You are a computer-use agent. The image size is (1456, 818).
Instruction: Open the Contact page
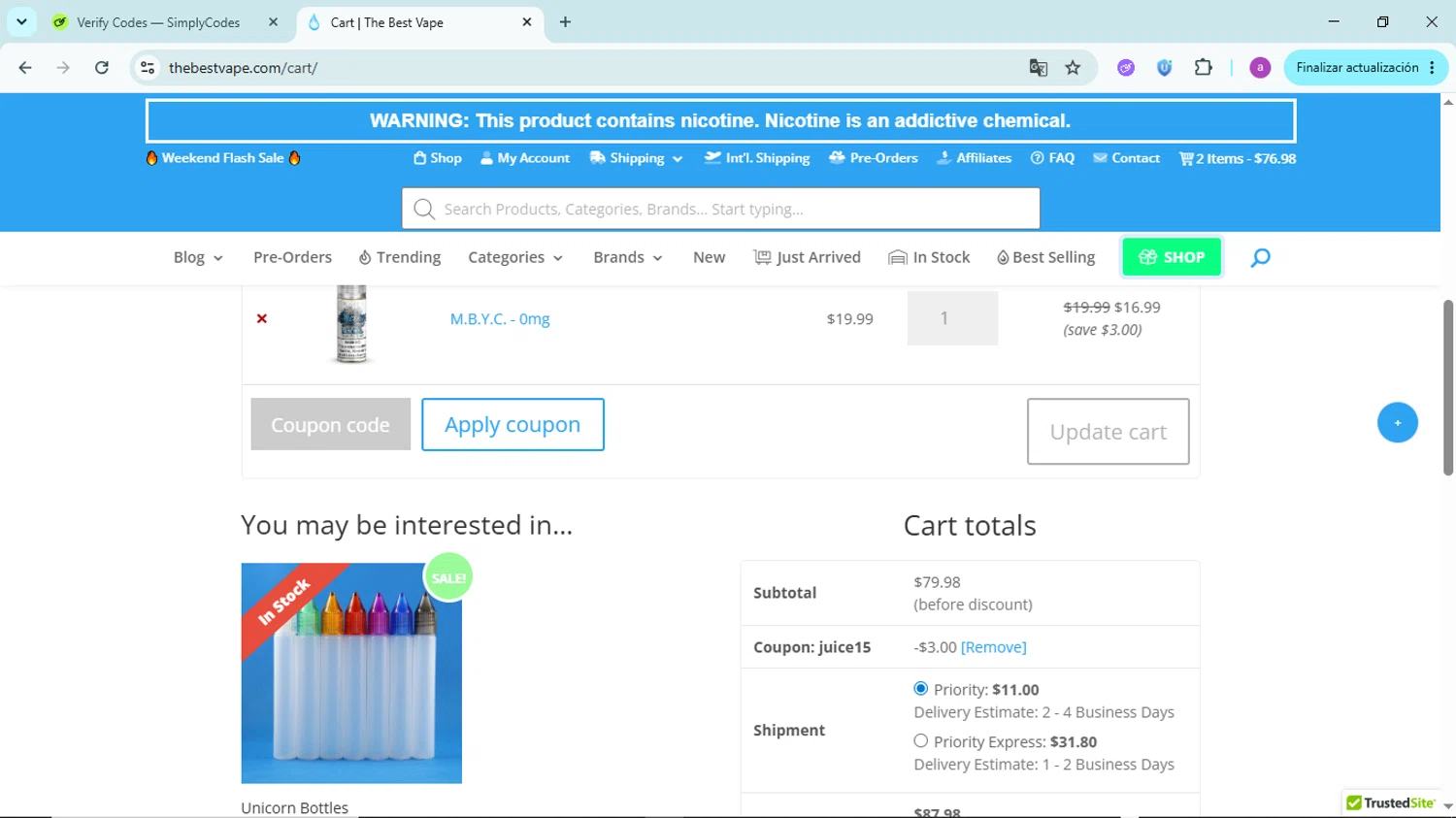[1127, 158]
